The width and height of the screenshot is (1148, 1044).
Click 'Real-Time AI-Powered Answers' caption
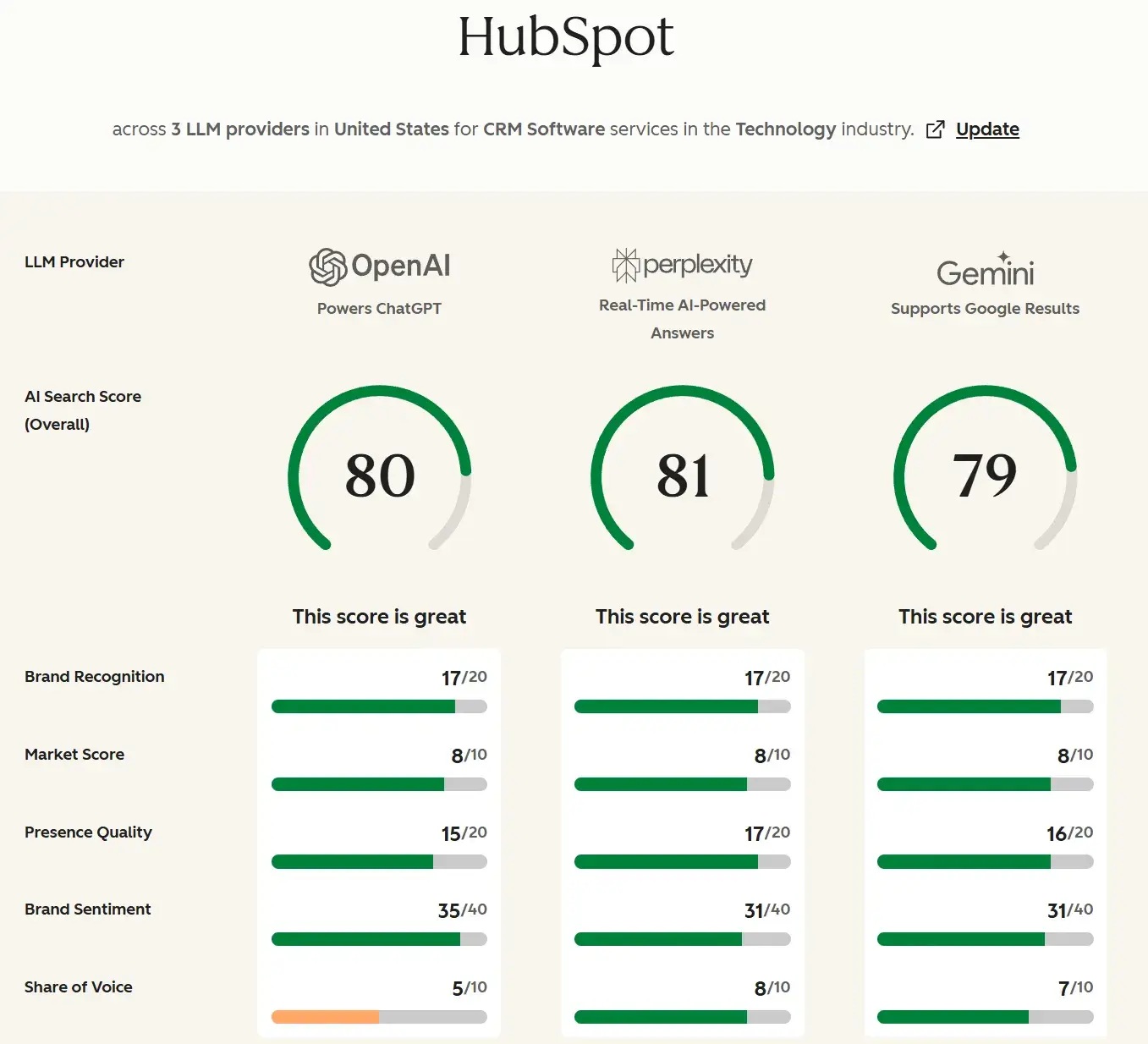[x=682, y=319]
